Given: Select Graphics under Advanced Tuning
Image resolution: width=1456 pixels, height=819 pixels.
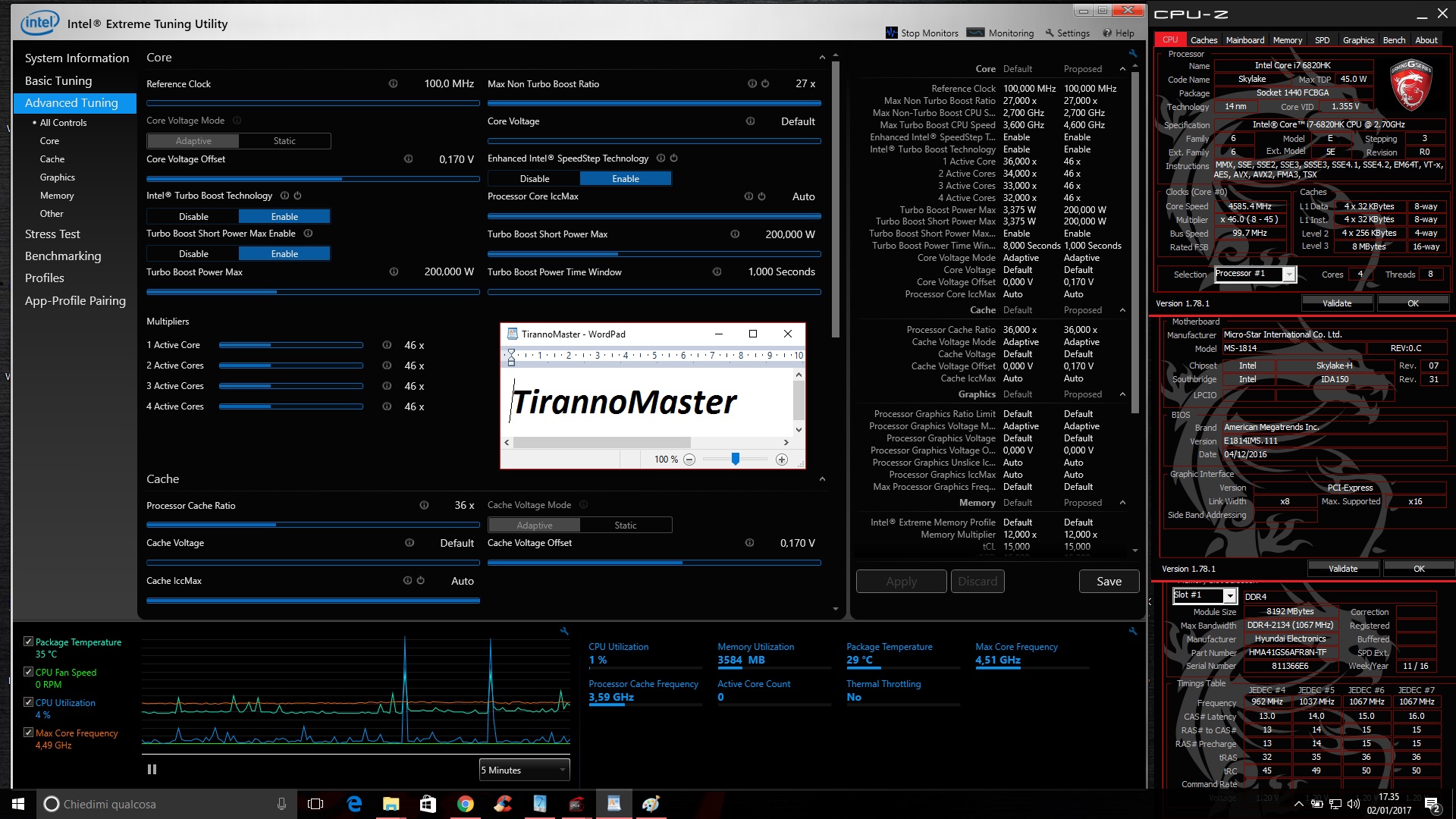Looking at the screenshot, I should pos(58,177).
